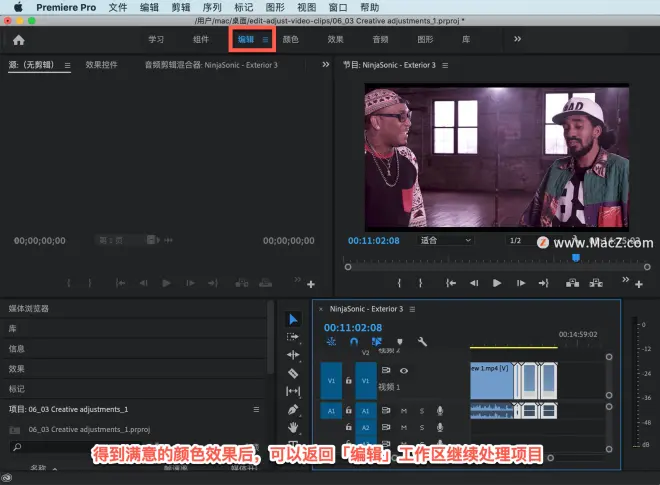Open the zoom level 适合 dropdown

(x=445, y=240)
